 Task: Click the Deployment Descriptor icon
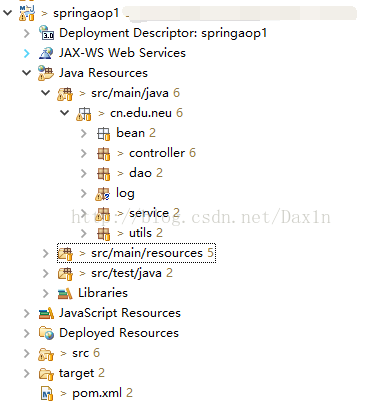tap(46, 33)
